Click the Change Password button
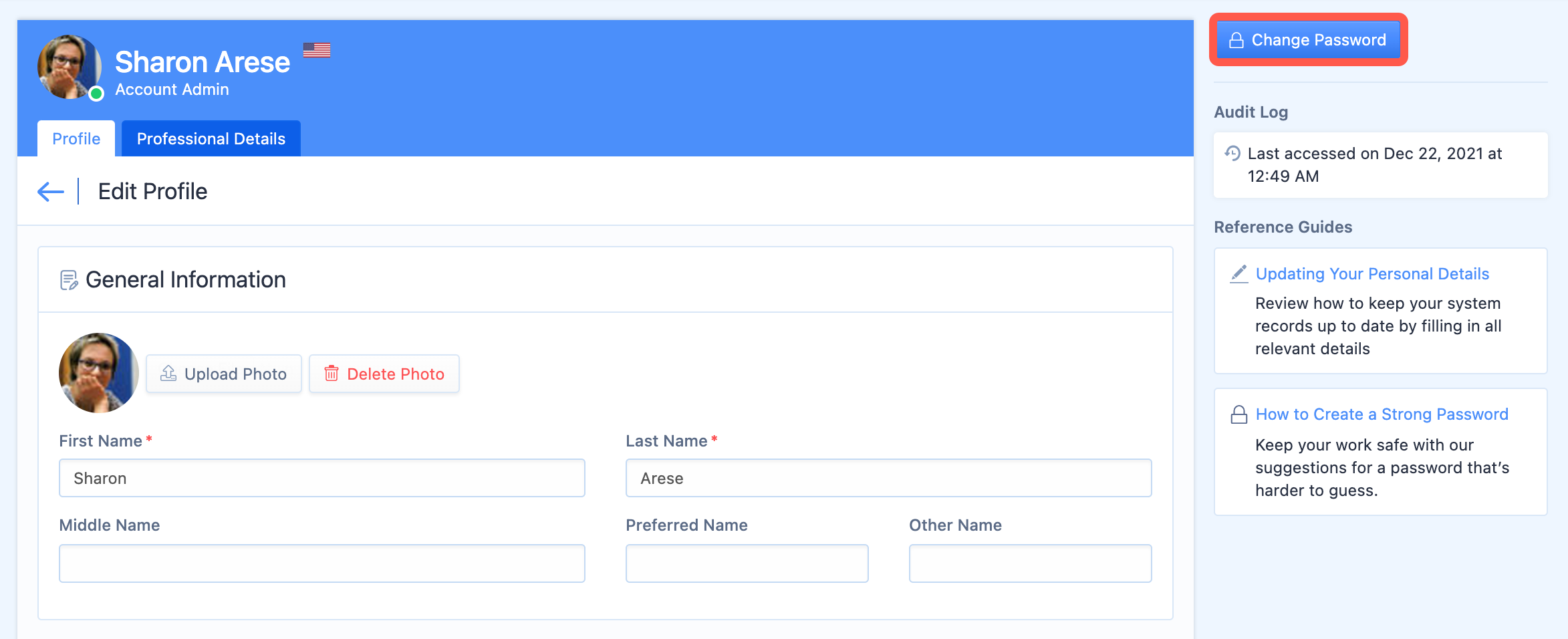 click(1309, 40)
